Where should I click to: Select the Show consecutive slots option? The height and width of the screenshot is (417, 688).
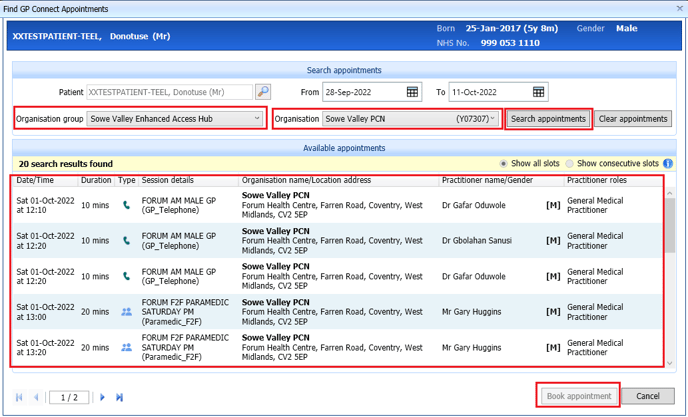(x=570, y=164)
